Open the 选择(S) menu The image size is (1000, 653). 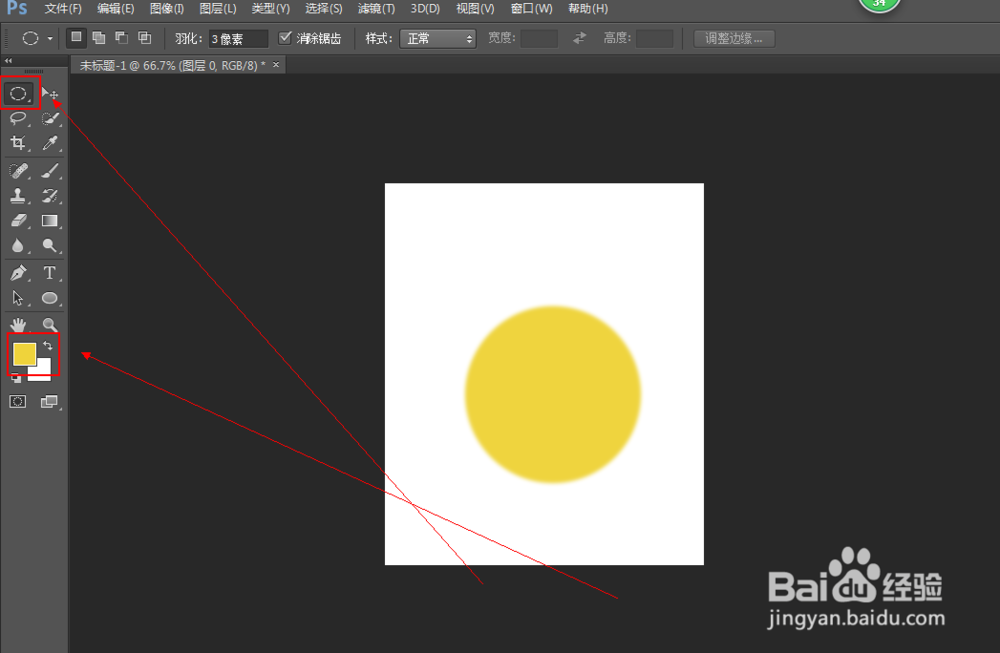tap(323, 9)
